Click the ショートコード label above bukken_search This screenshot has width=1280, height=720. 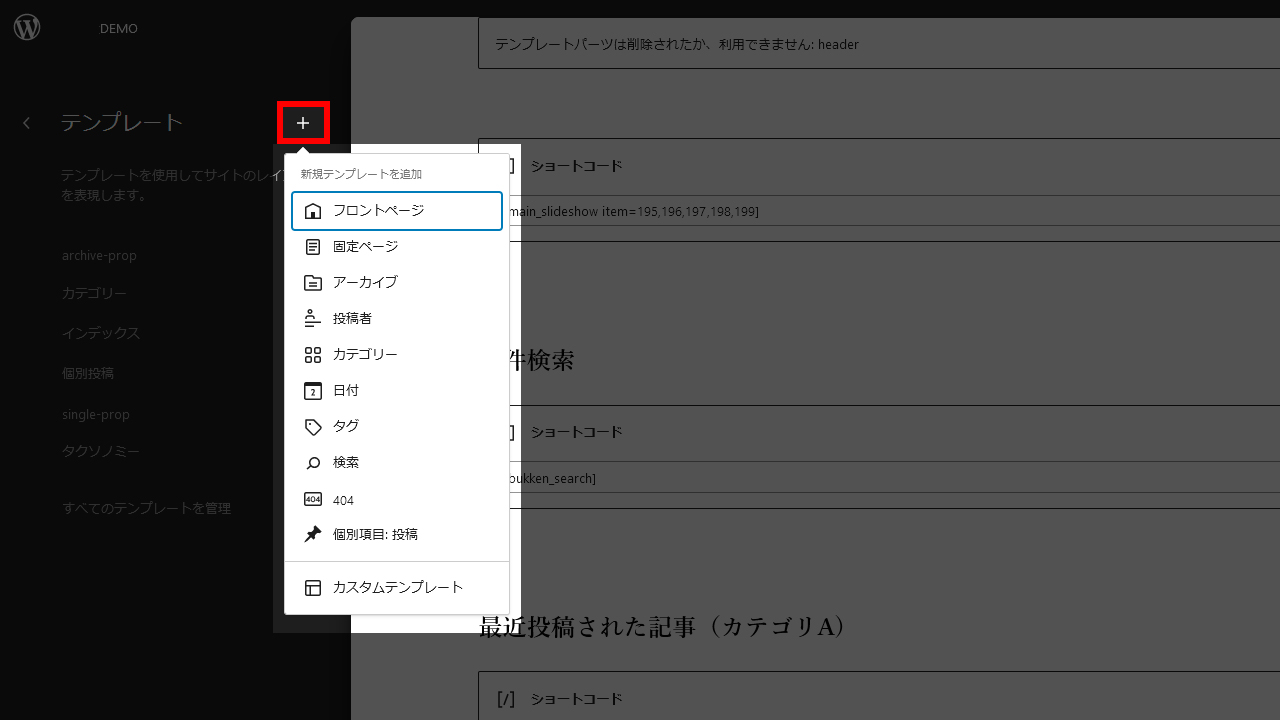(x=576, y=432)
